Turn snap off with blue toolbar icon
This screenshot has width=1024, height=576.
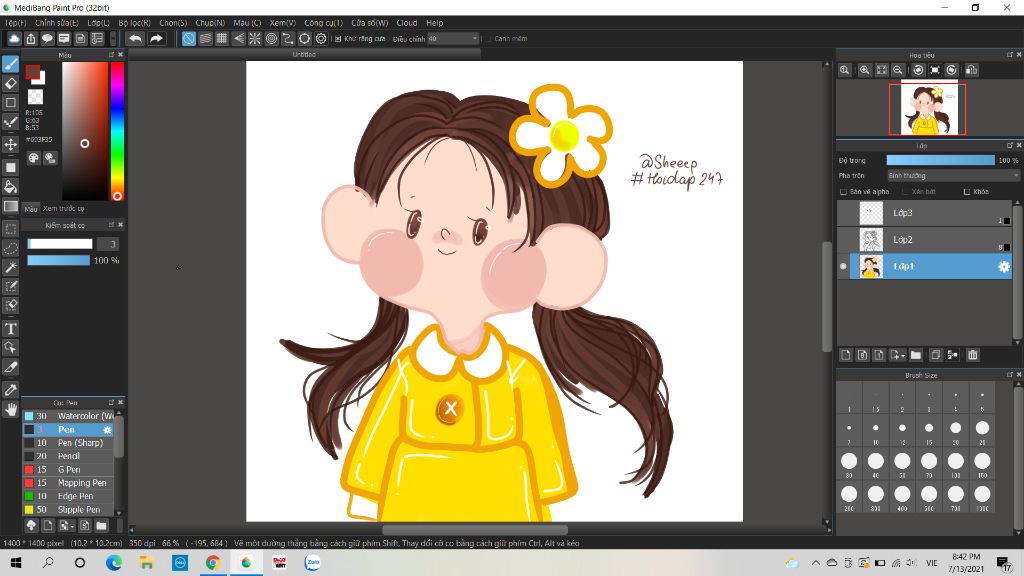pyautogui.click(x=189, y=39)
